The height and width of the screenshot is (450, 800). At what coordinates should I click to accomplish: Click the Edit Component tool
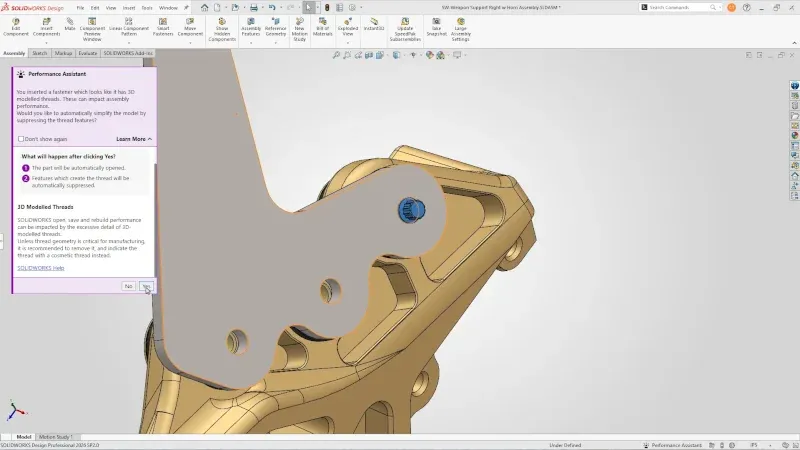(x=16, y=27)
